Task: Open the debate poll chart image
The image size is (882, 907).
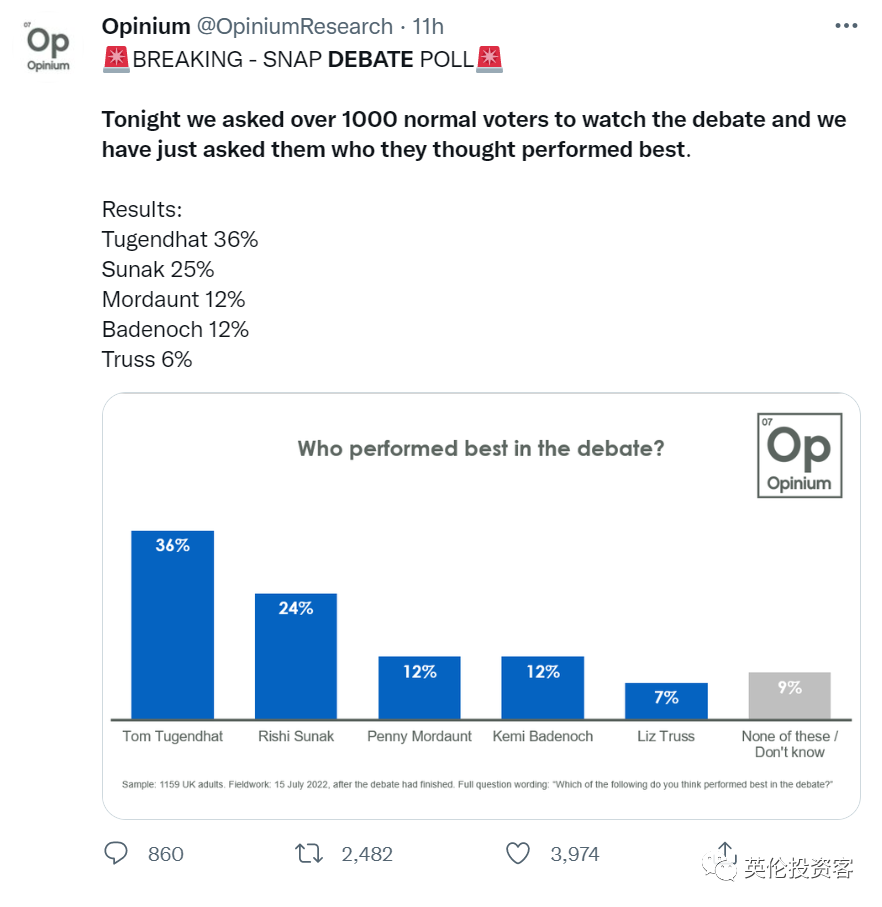Action: click(x=481, y=606)
